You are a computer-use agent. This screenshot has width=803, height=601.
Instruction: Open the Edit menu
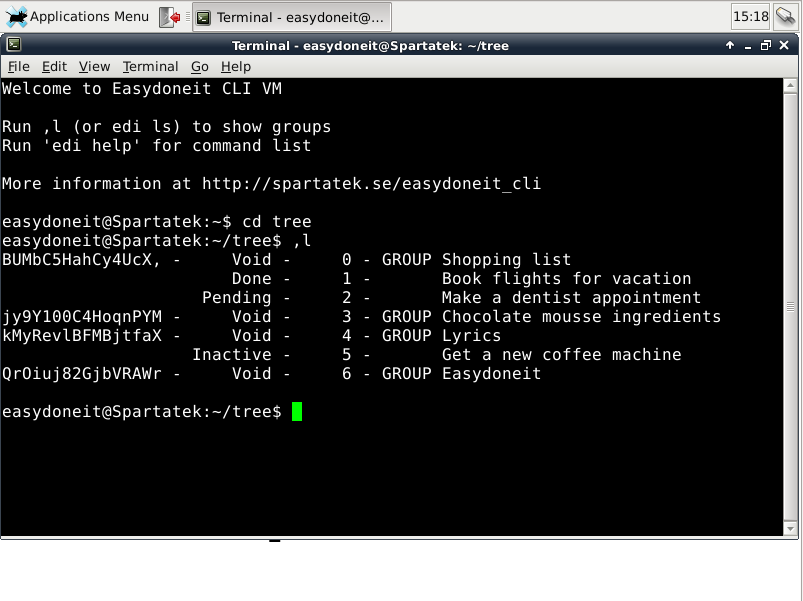click(x=54, y=67)
